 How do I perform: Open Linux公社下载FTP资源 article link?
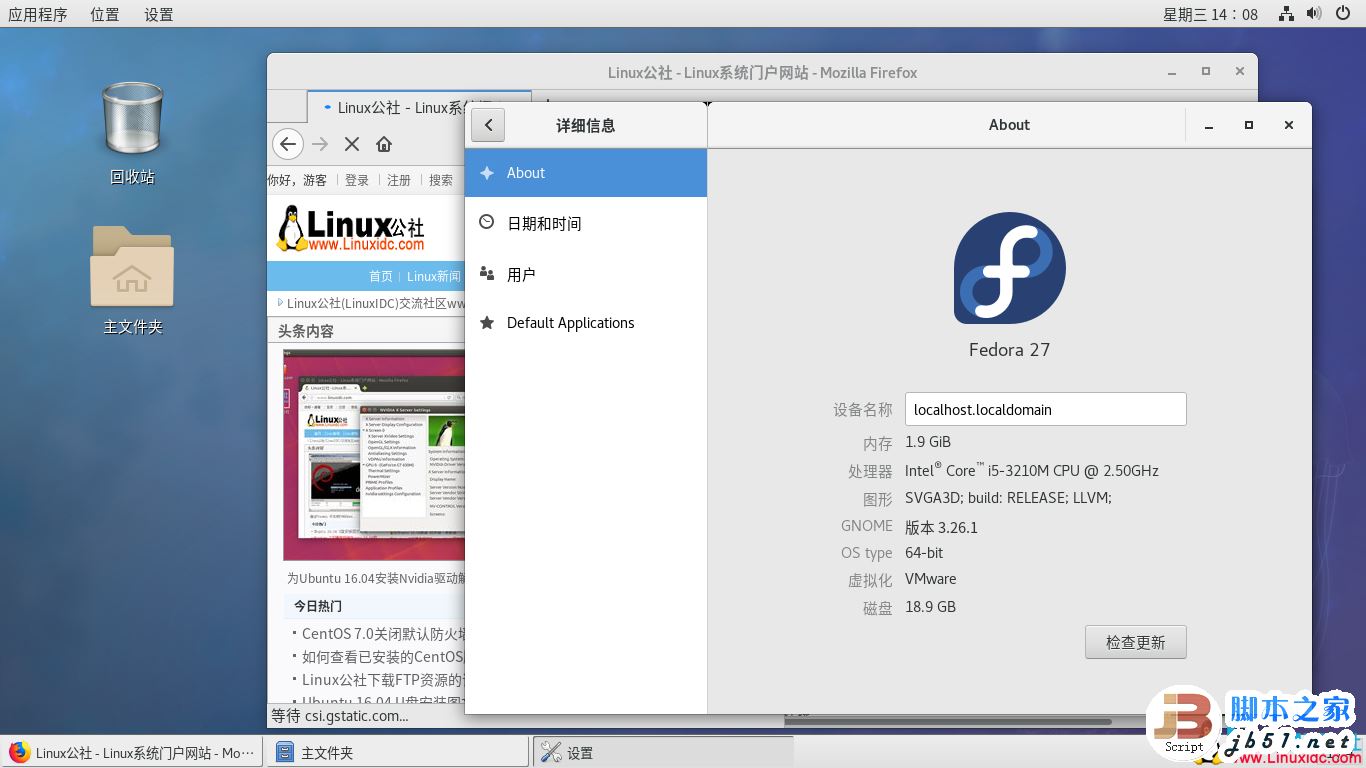(383, 679)
